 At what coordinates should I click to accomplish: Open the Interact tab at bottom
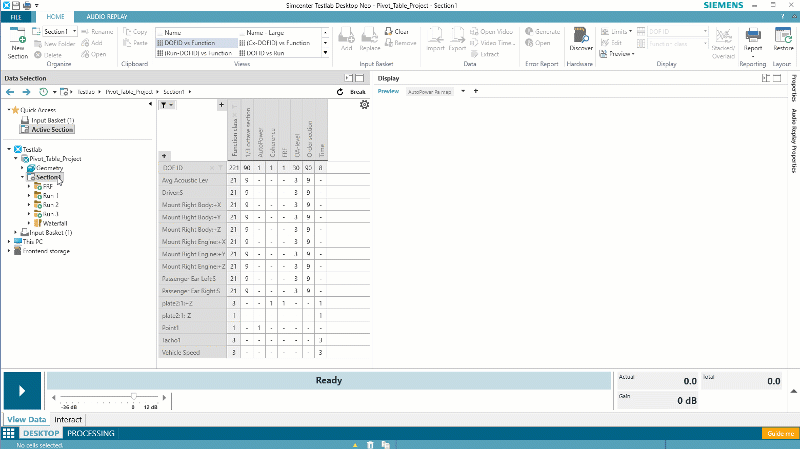click(x=68, y=419)
